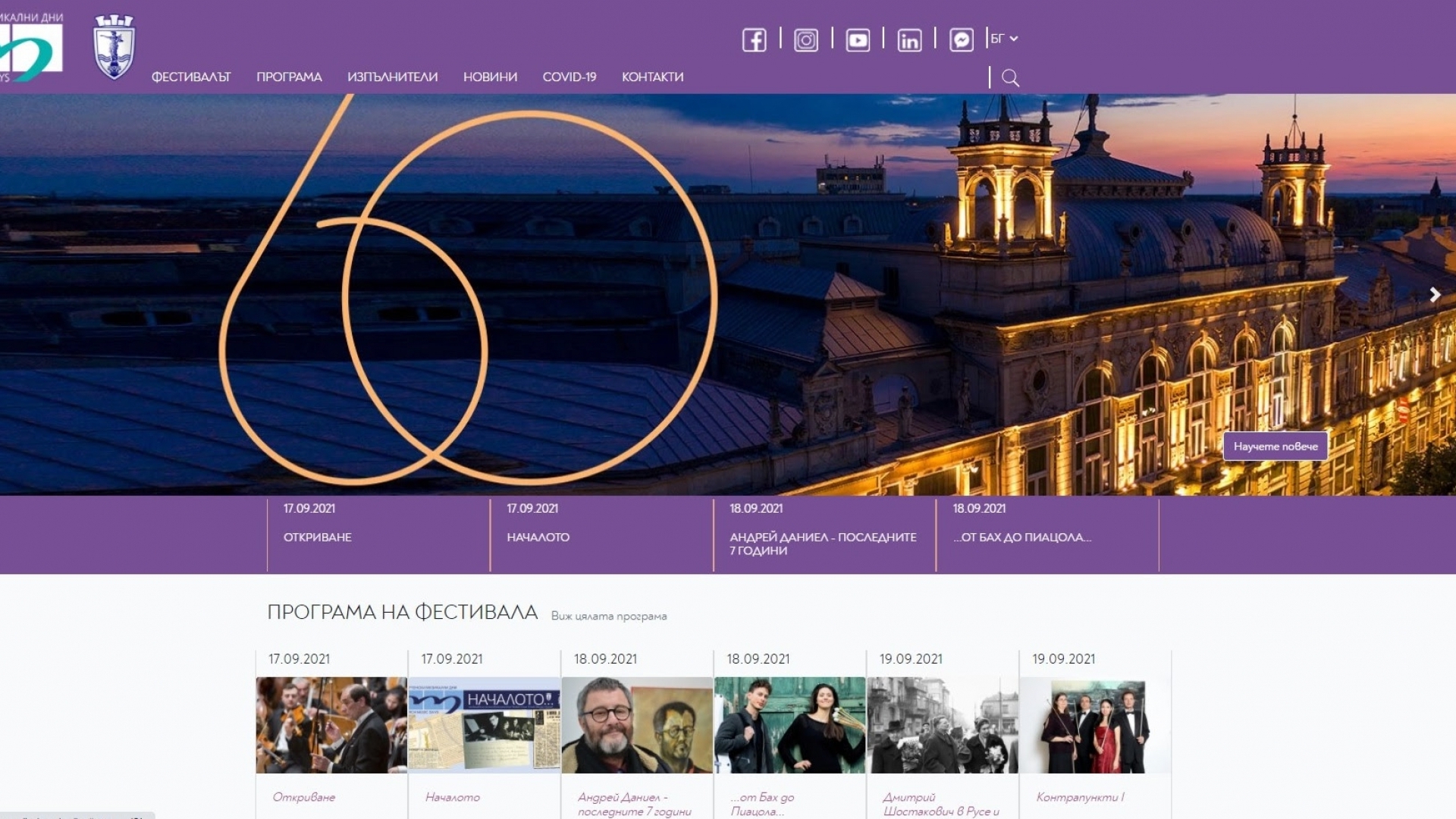Go to ИЗПЪЛНИТЕЛИ menu item
1456x819 pixels.
(393, 77)
